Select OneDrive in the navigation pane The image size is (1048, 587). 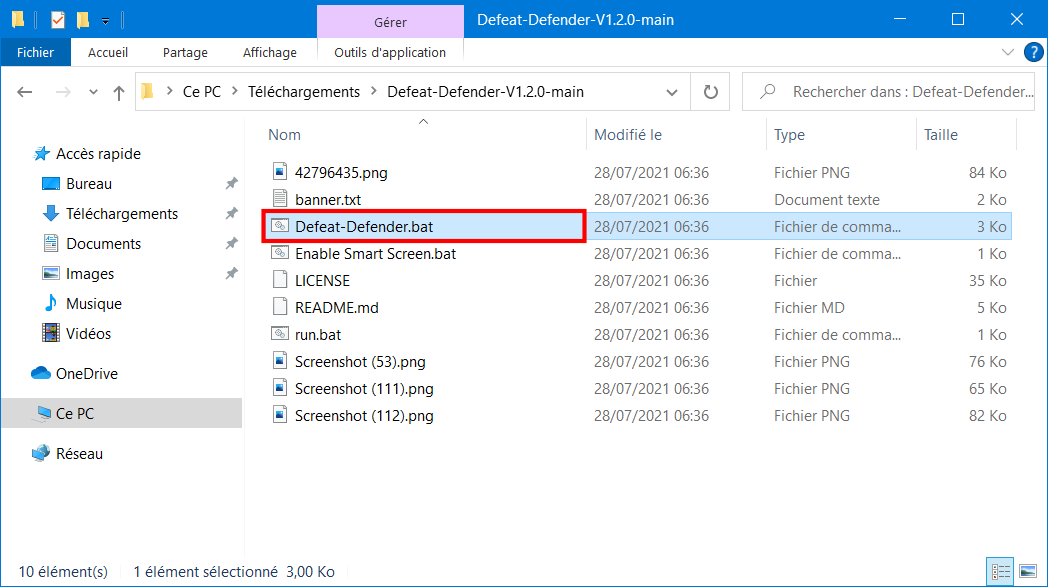point(86,374)
